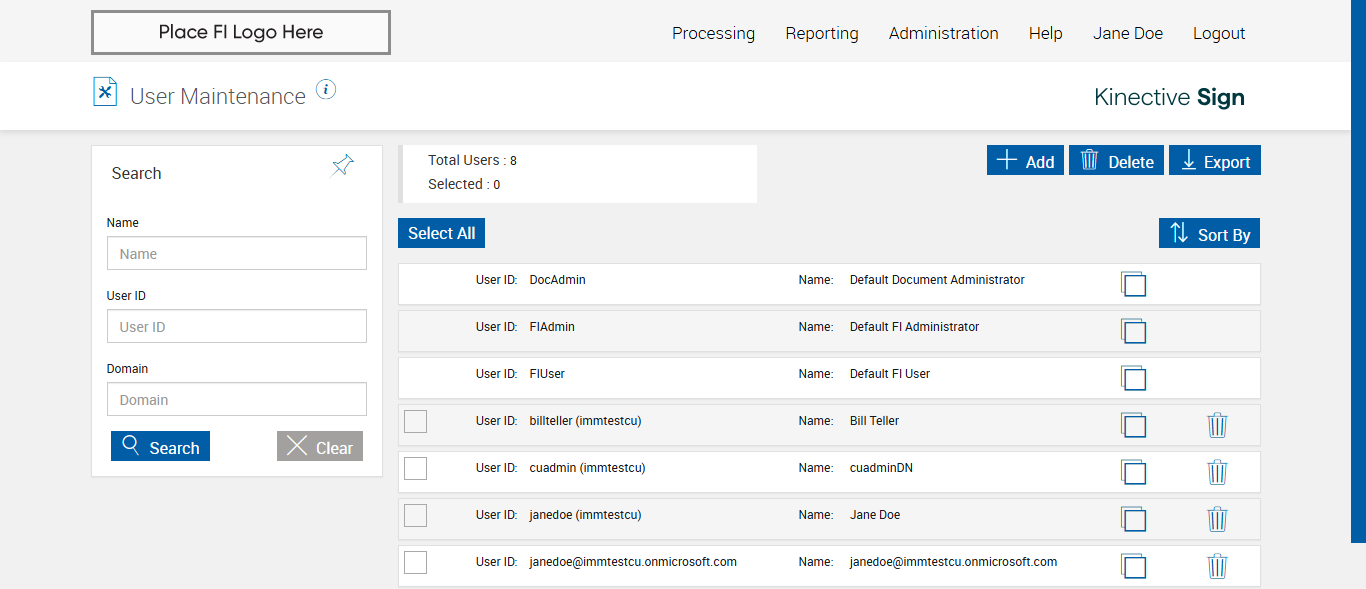Tick checkbox for janedoe@immtestcu.onmicrosoft.com
The image size is (1366, 589).
415,562
